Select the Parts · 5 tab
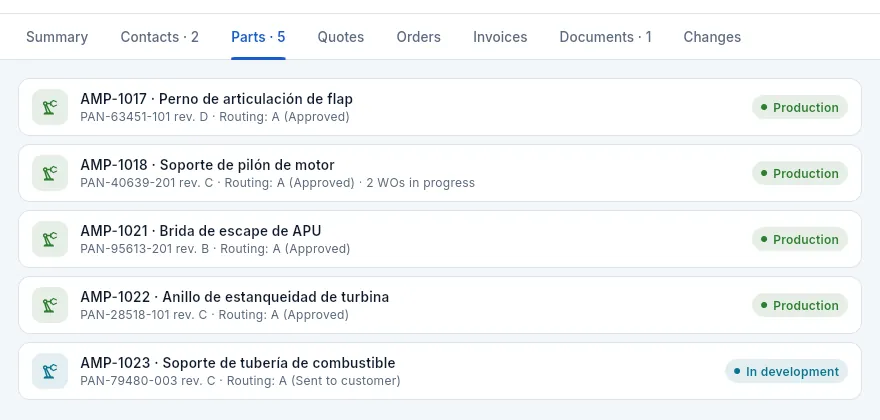880x420 pixels. 258,37
